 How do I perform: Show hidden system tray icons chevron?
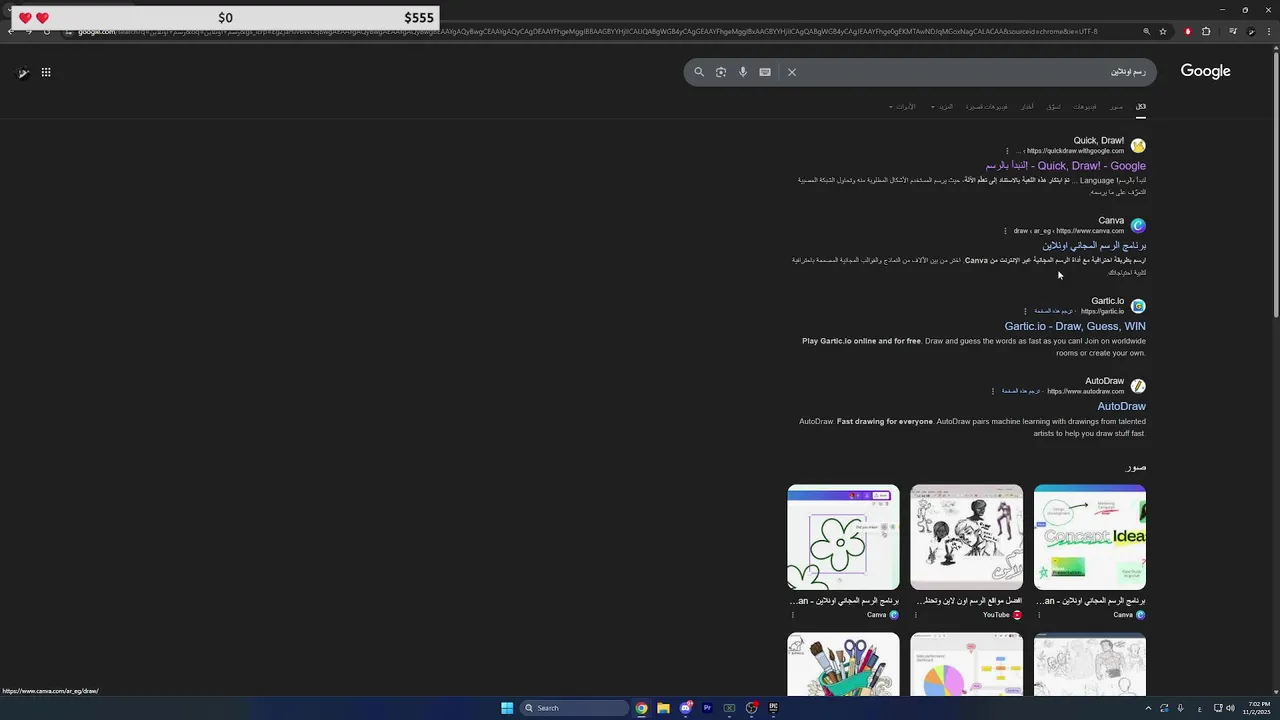pyautogui.click(x=1148, y=708)
